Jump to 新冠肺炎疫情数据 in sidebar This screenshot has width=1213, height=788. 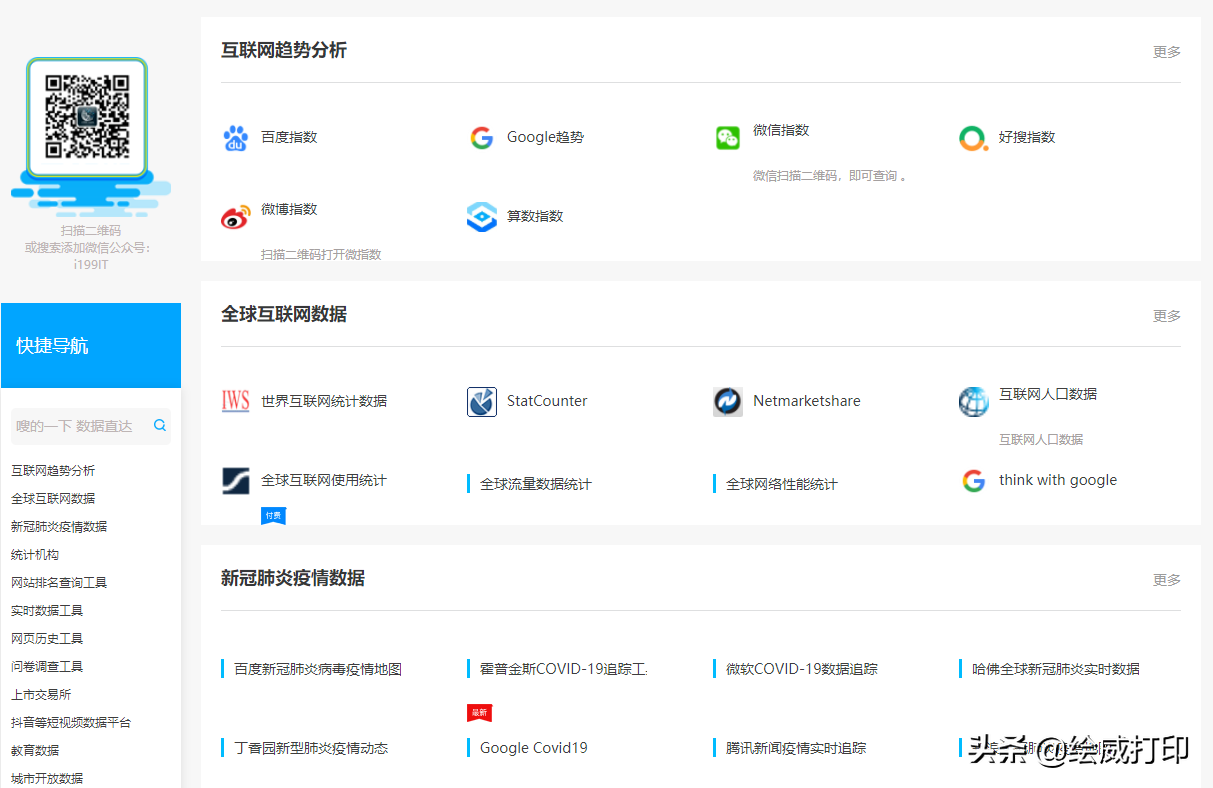point(59,527)
